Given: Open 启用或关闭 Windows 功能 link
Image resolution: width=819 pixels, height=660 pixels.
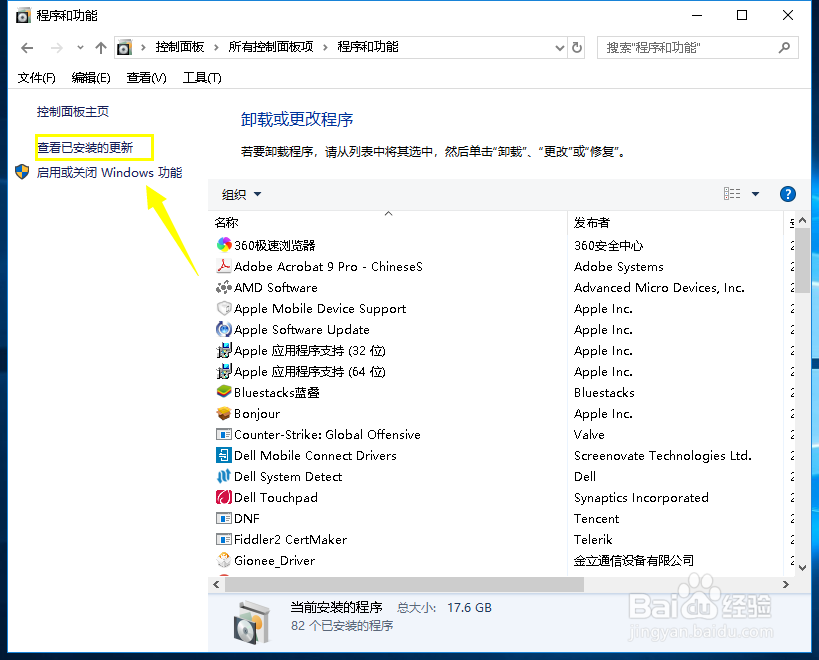Looking at the screenshot, I should [x=109, y=172].
